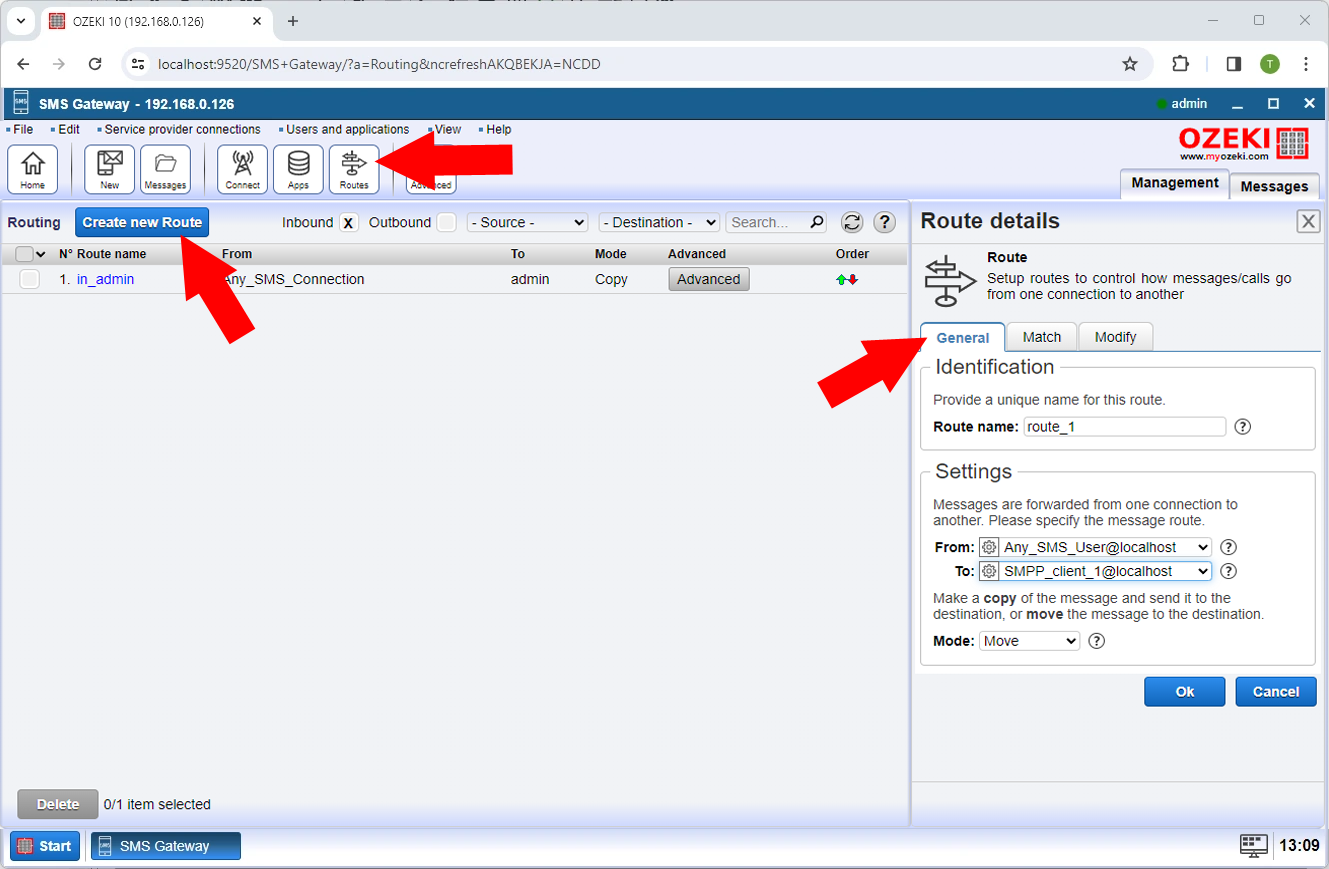1329x869 pixels.
Task: Open the browser tab search dropdown
Action: (20, 21)
